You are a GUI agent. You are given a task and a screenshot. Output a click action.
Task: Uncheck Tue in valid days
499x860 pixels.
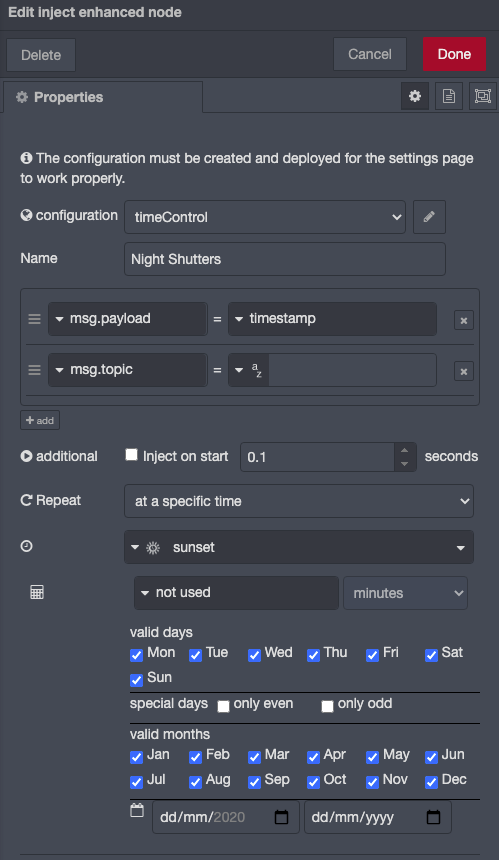195,655
